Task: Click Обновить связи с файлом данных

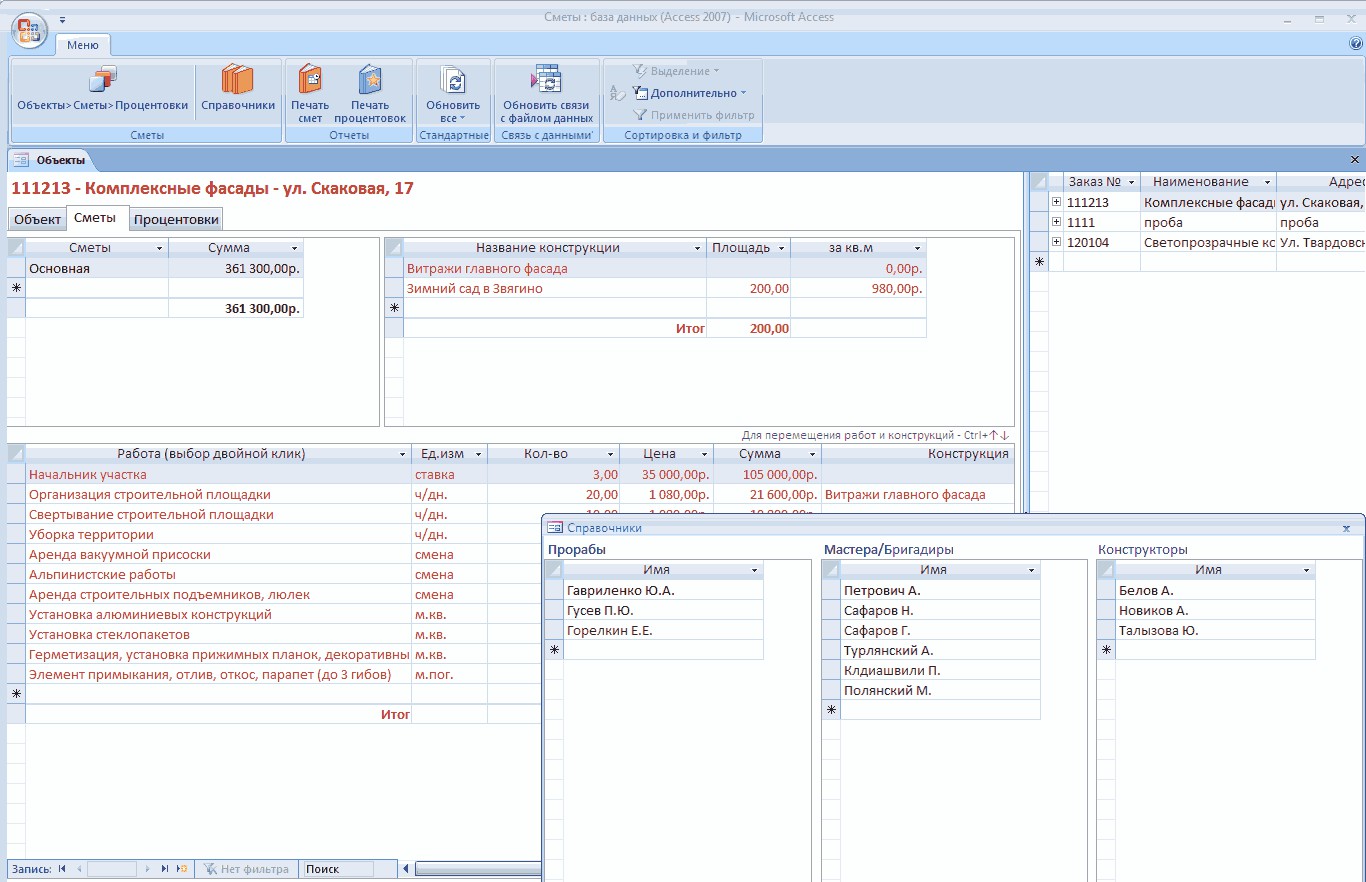Action: tap(547, 80)
